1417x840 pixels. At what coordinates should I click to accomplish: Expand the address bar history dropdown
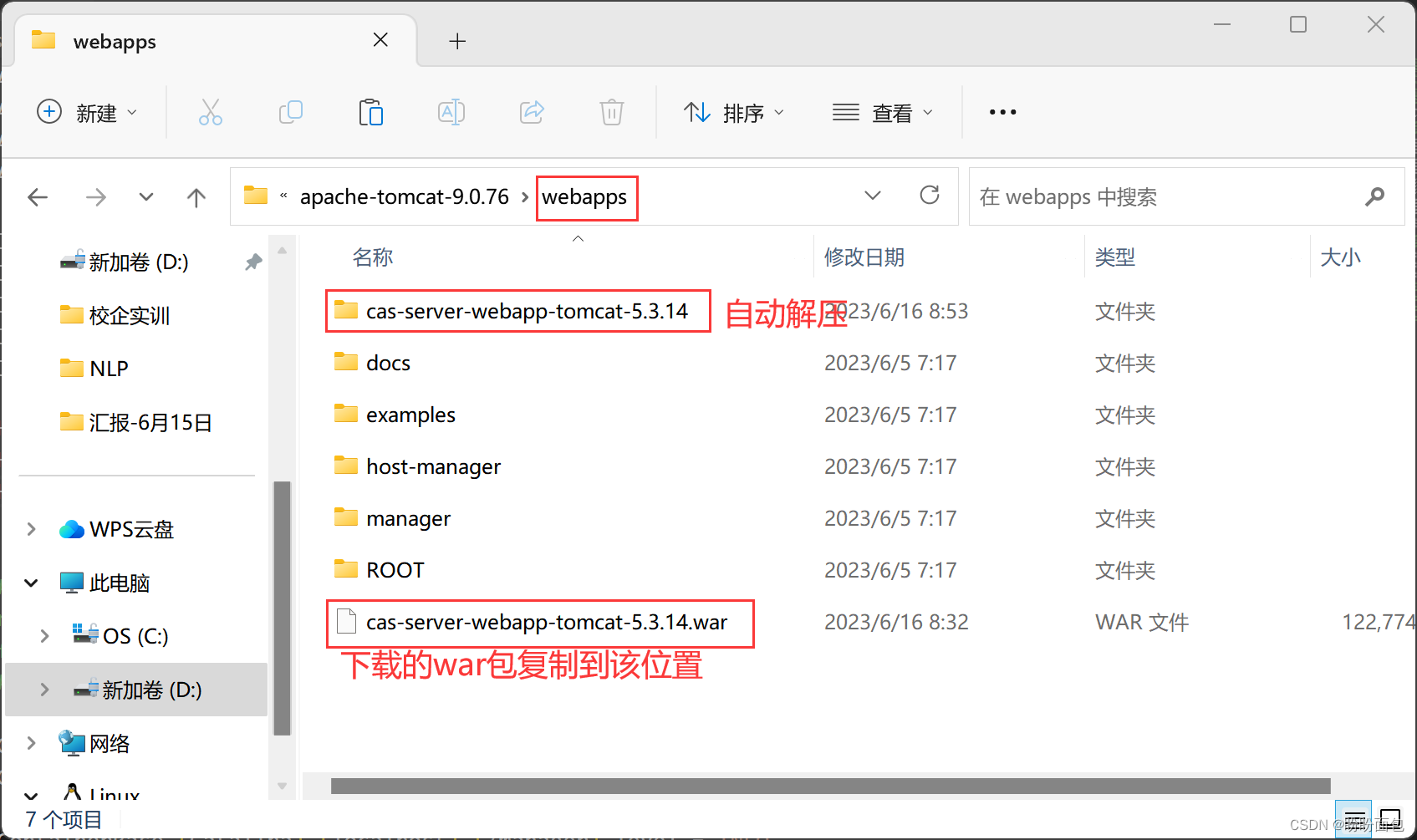tap(873, 196)
